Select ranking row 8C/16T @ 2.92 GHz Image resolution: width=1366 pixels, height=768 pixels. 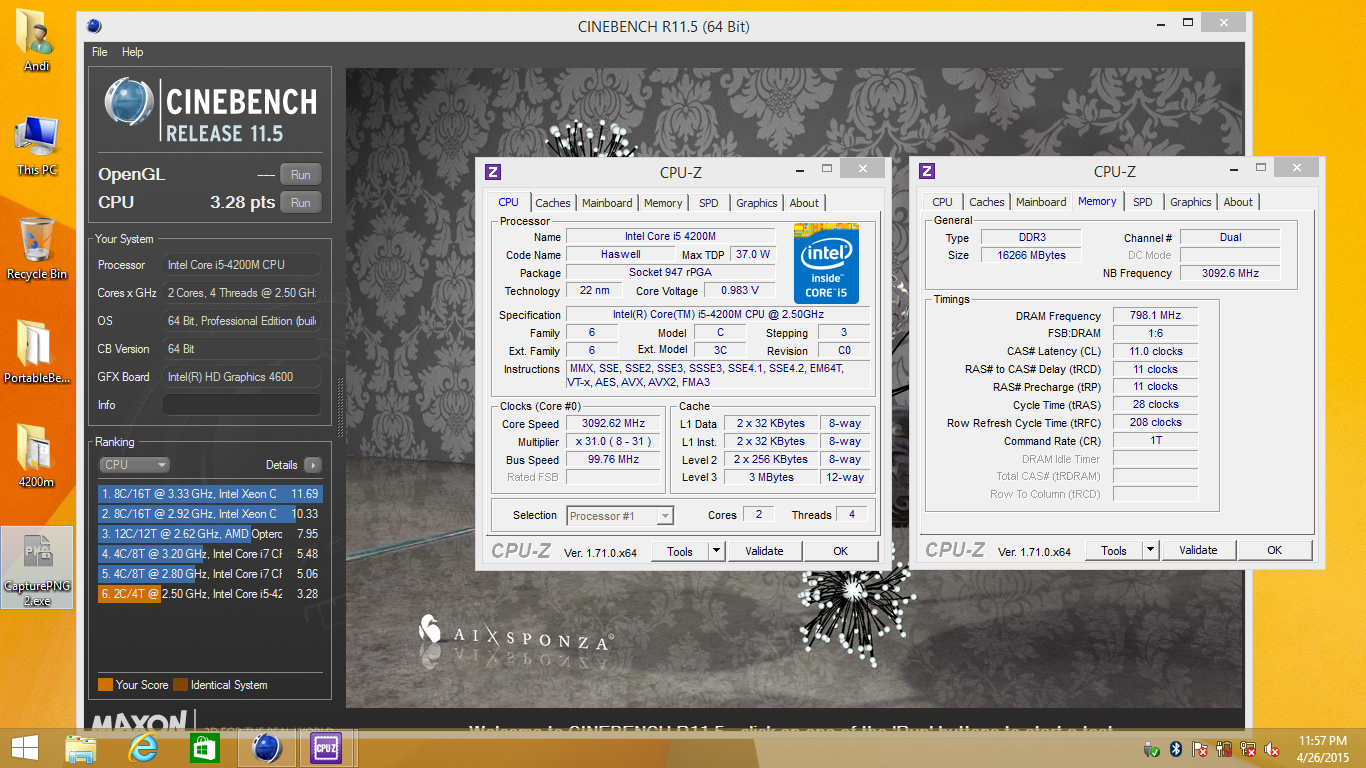point(210,514)
